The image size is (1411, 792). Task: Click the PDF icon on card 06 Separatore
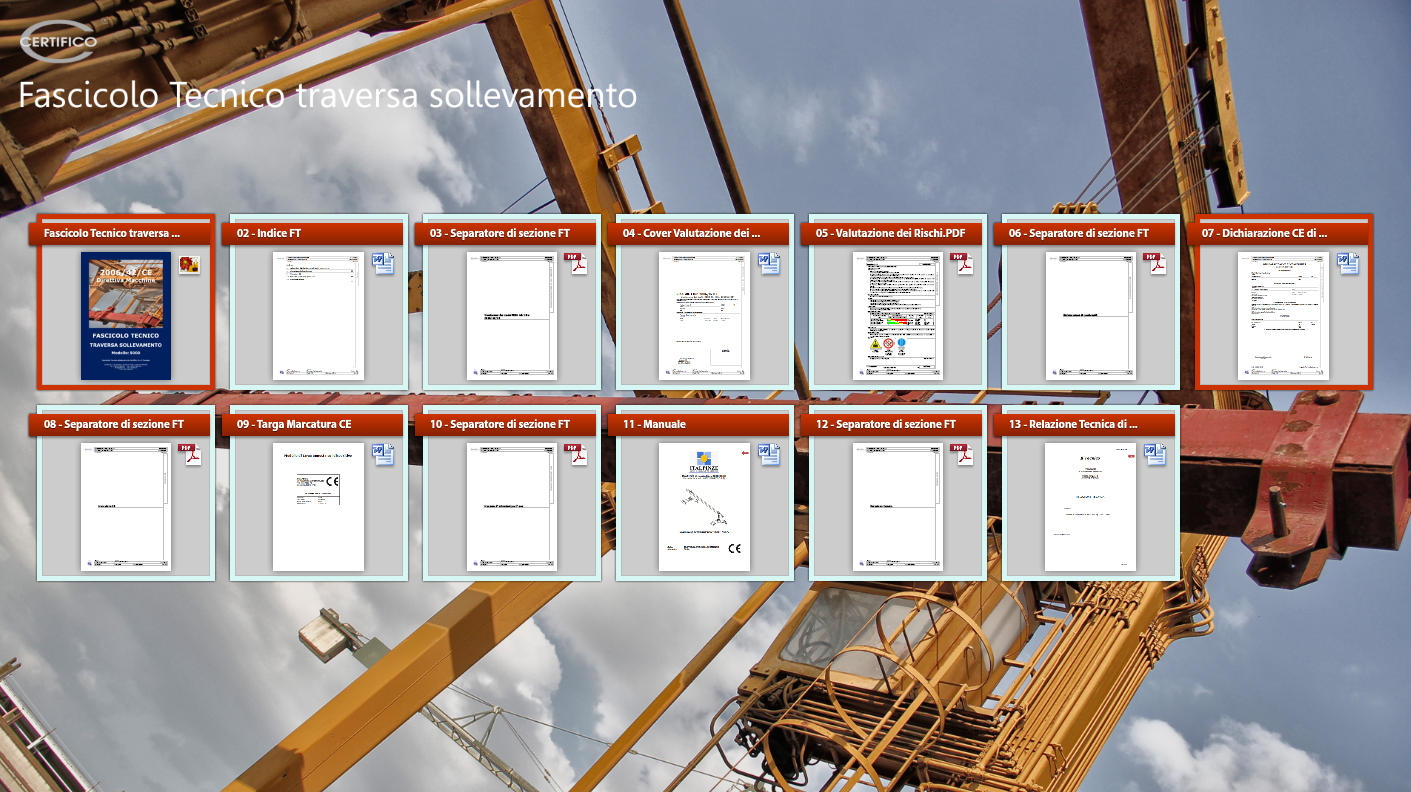pos(1155,263)
